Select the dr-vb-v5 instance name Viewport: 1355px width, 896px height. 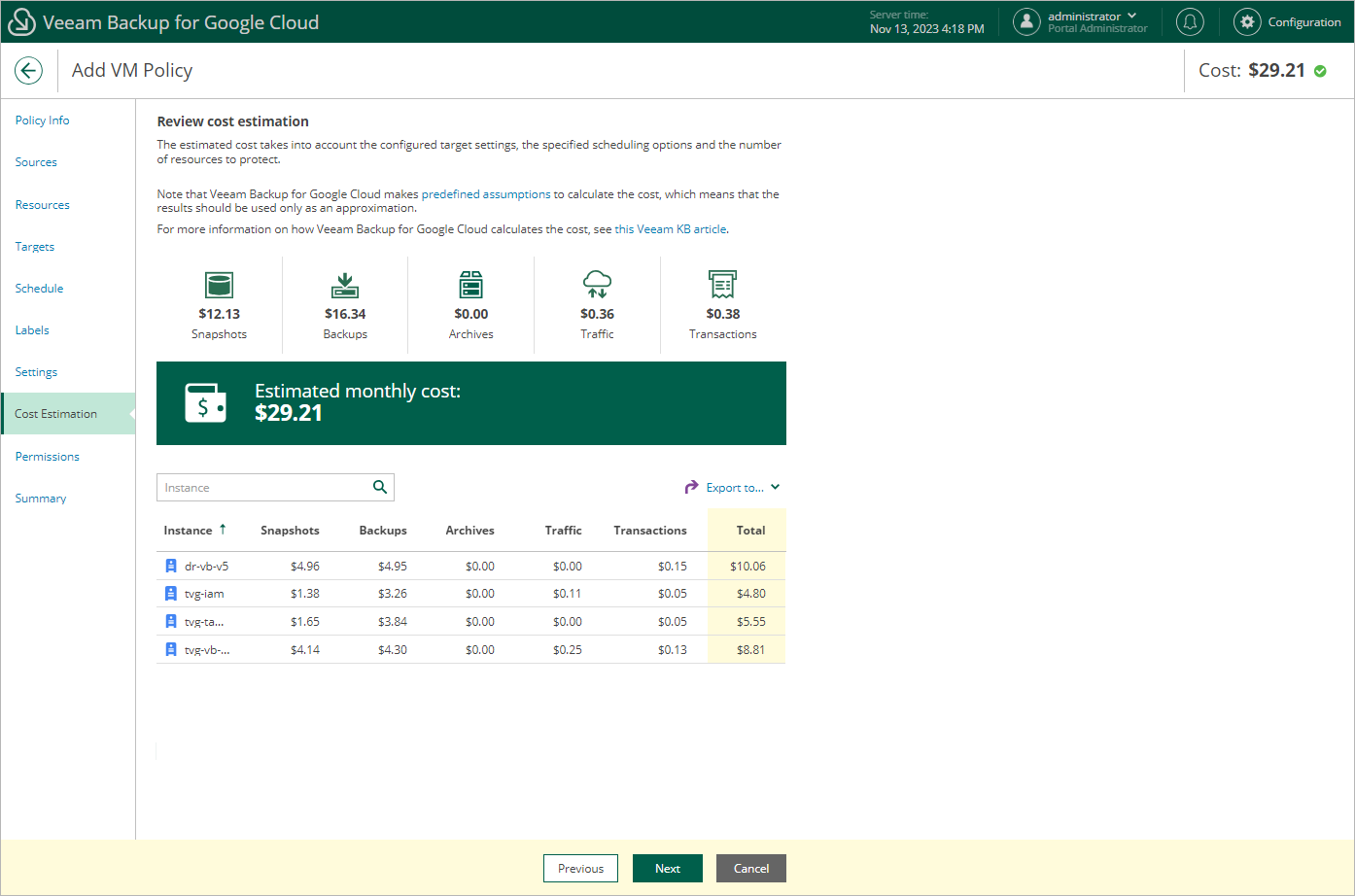pos(206,567)
